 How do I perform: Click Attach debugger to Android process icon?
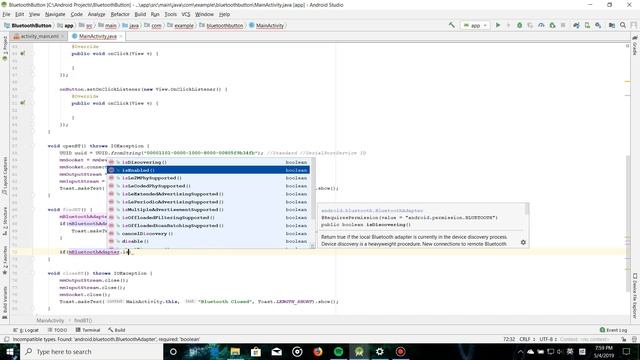pyautogui.click(x=552, y=25)
